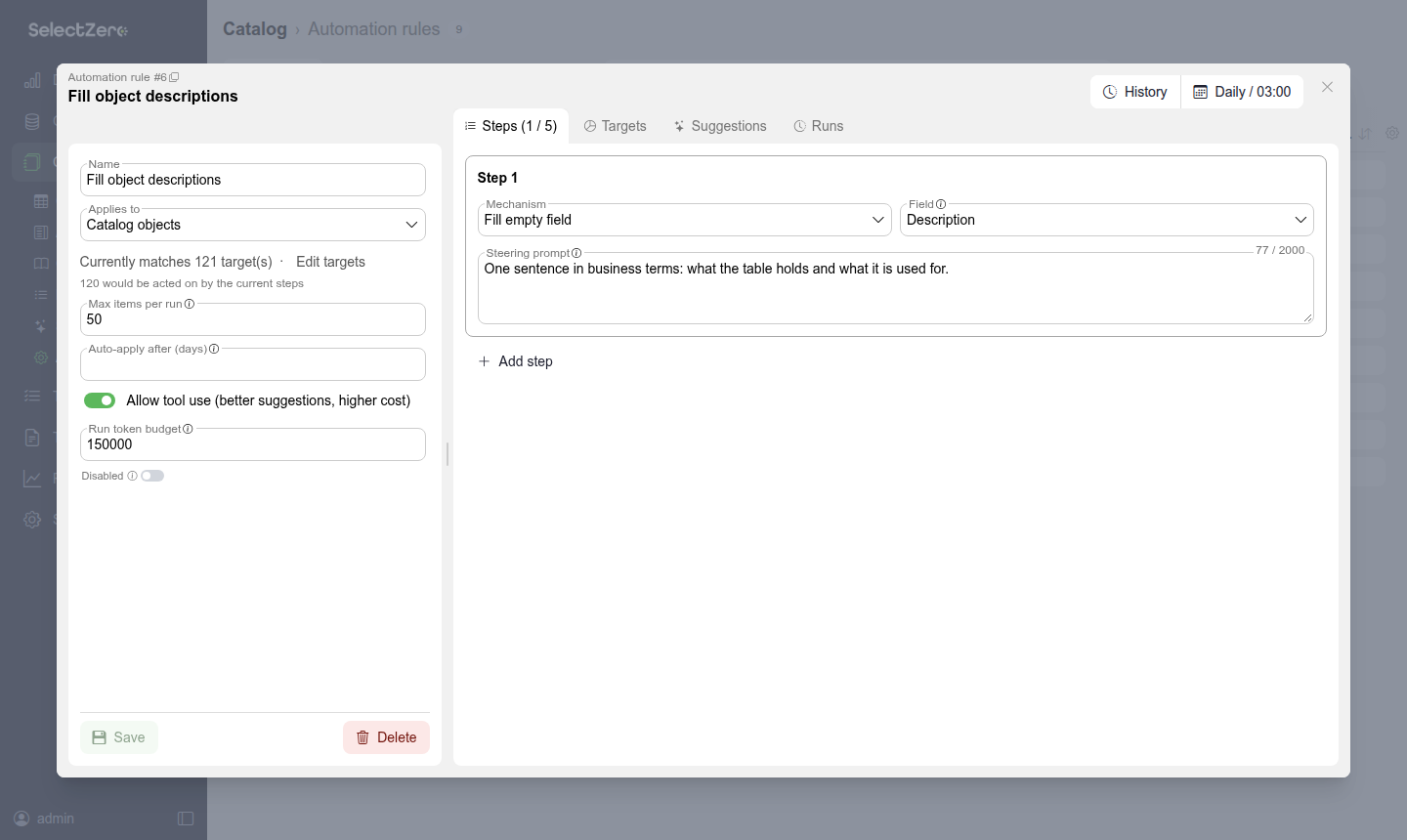
Task: Open the Field dropdown showing Description
Action: [1107, 220]
